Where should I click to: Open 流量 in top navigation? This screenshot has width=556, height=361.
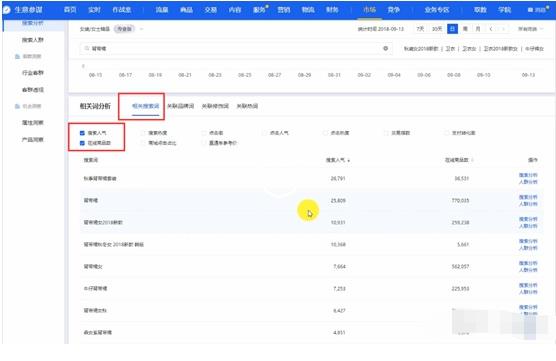pos(162,10)
